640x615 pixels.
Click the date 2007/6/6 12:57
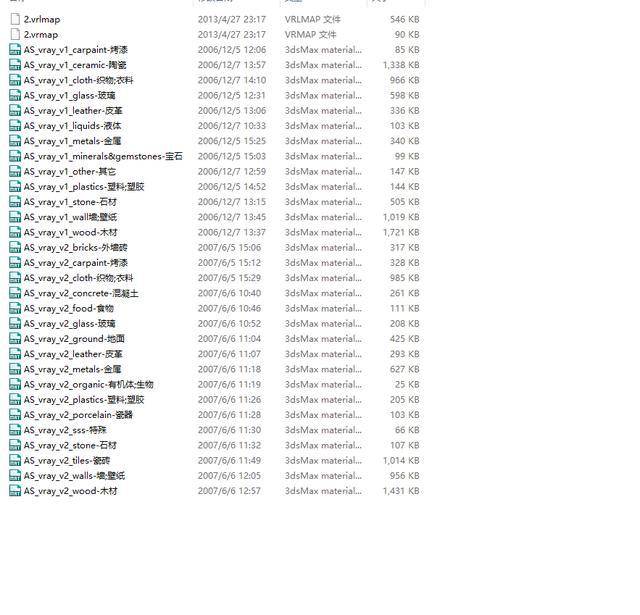tap(229, 491)
